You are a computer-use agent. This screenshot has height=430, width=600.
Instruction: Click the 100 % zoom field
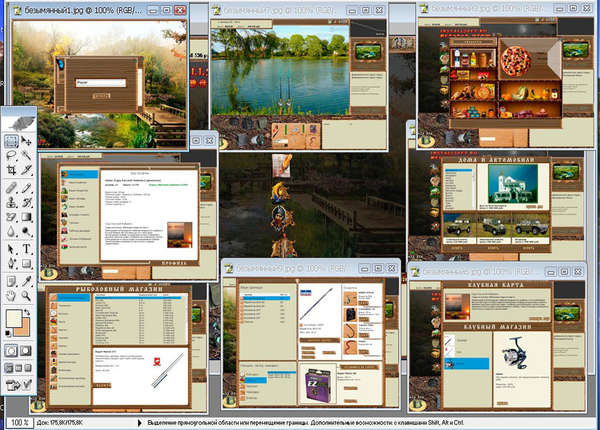tap(18, 422)
